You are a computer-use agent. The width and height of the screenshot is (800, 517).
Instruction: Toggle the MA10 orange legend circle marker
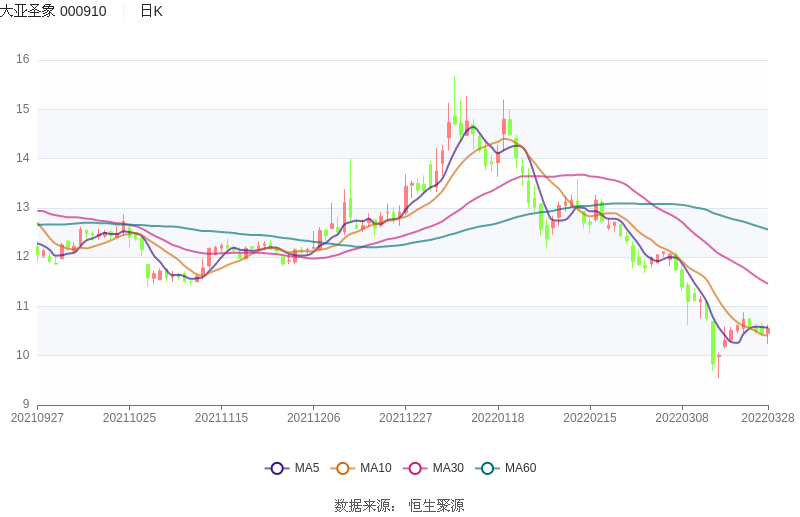343,468
